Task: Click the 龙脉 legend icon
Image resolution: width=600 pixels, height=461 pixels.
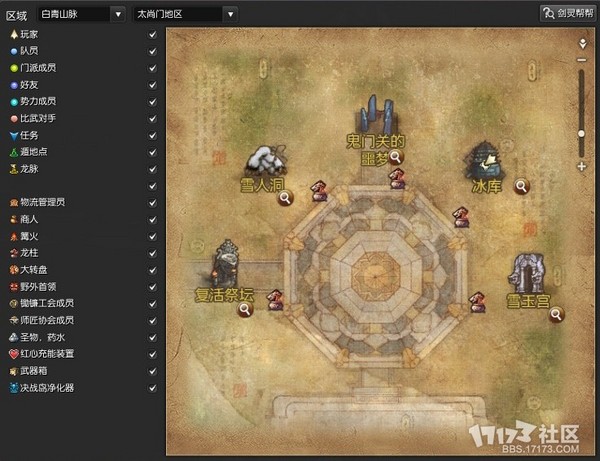Action: tap(14, 169)
